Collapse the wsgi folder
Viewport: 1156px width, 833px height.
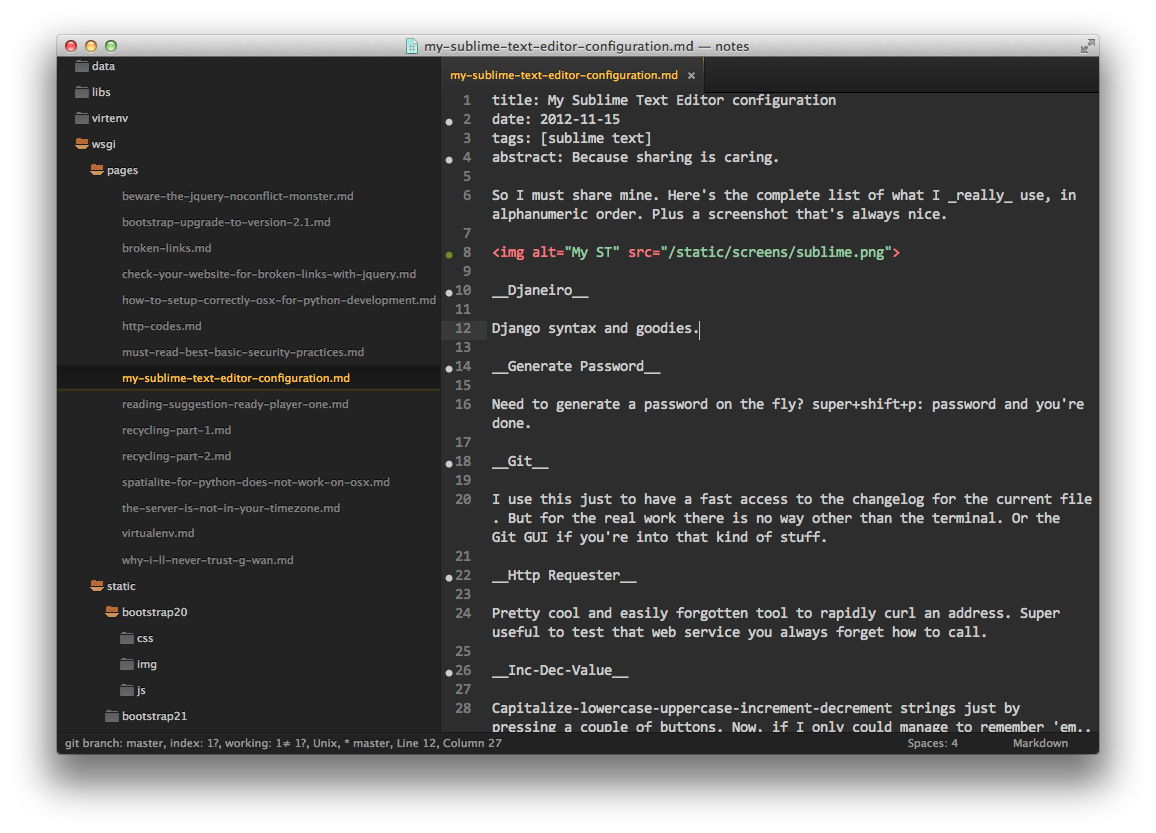pyautogui.click(x=82, y=144)
